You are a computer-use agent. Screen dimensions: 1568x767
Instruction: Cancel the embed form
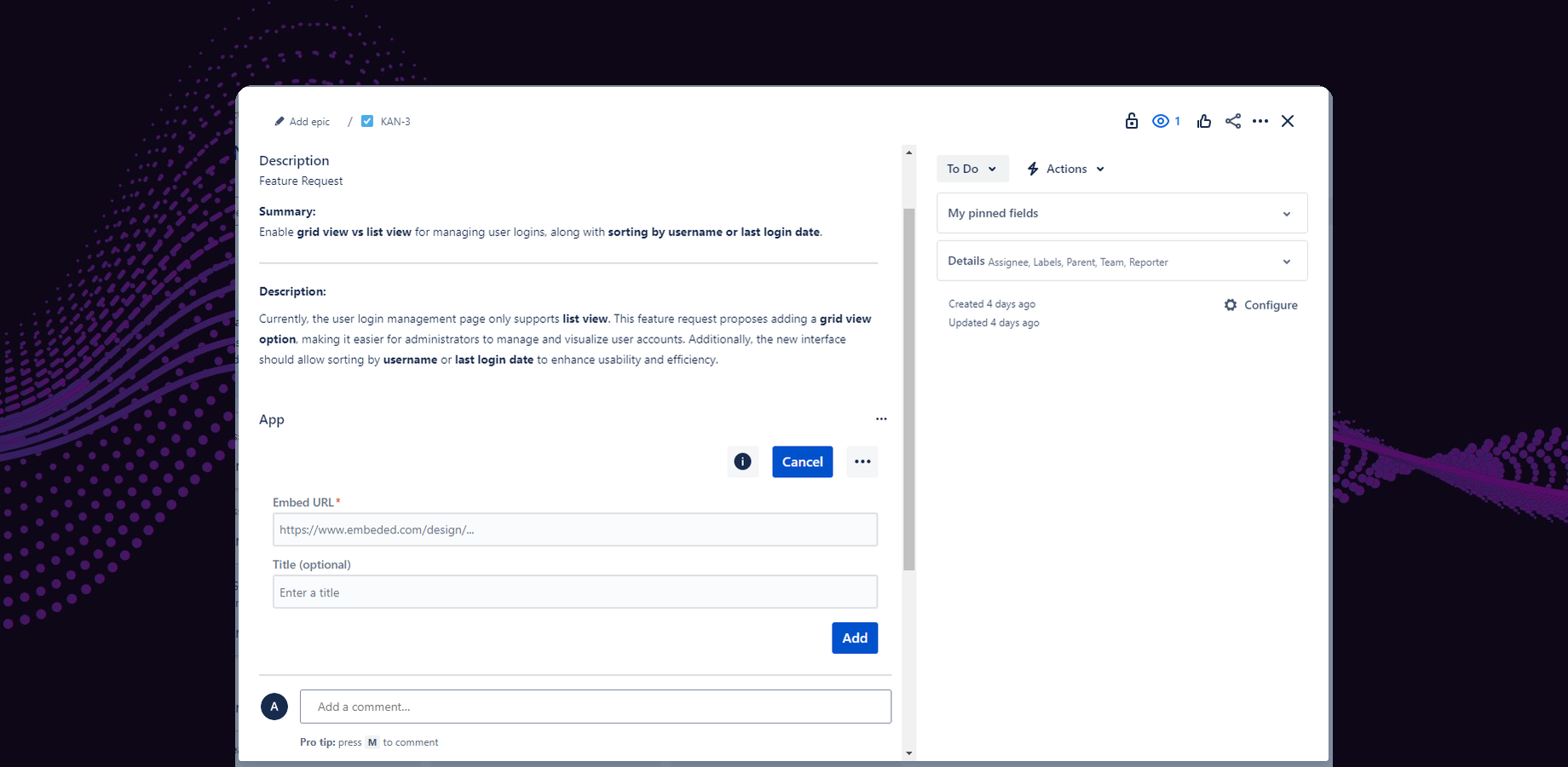pos(801,461)
